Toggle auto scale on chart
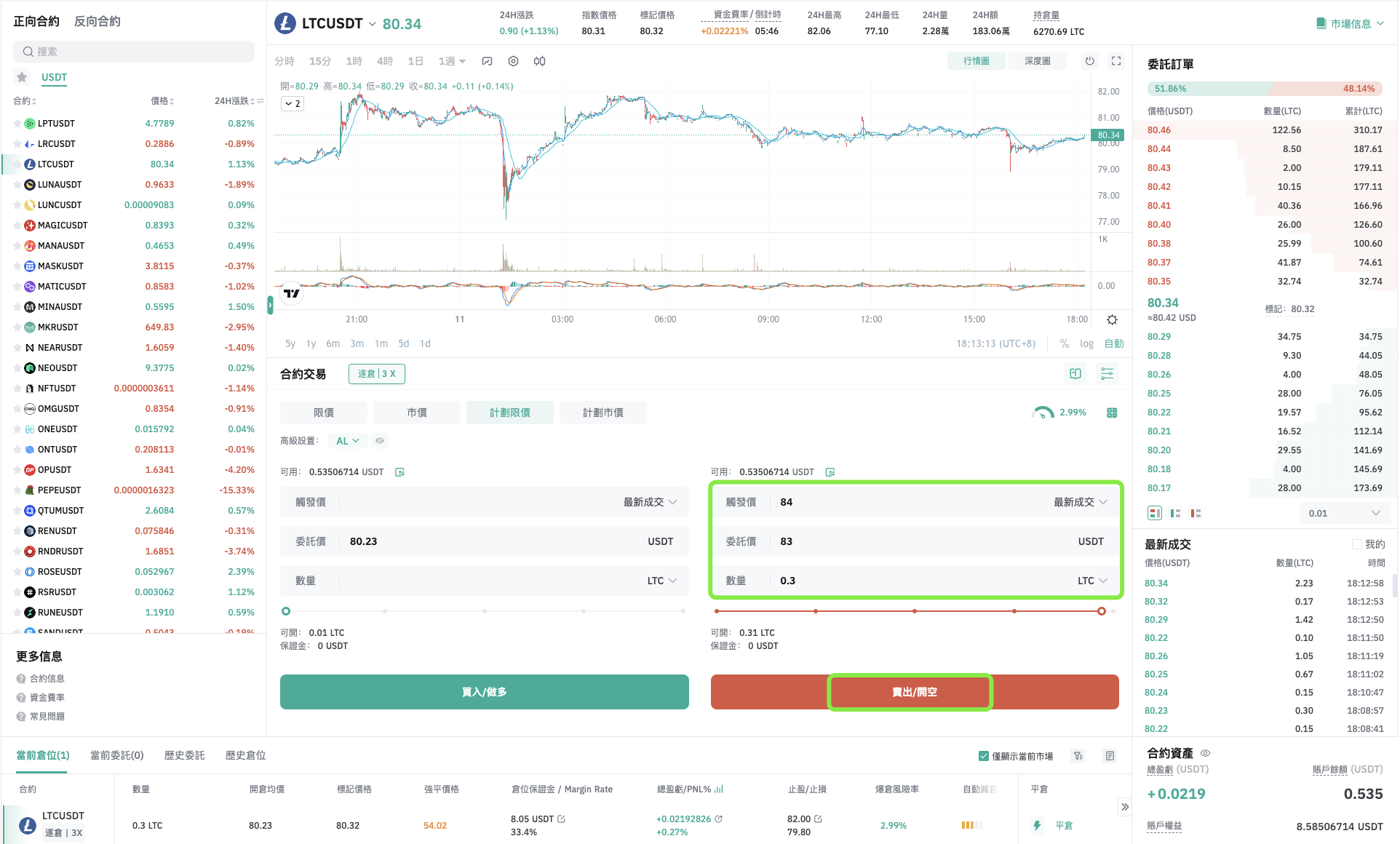The image size is (1400, 844). [x=1114, y=343]
